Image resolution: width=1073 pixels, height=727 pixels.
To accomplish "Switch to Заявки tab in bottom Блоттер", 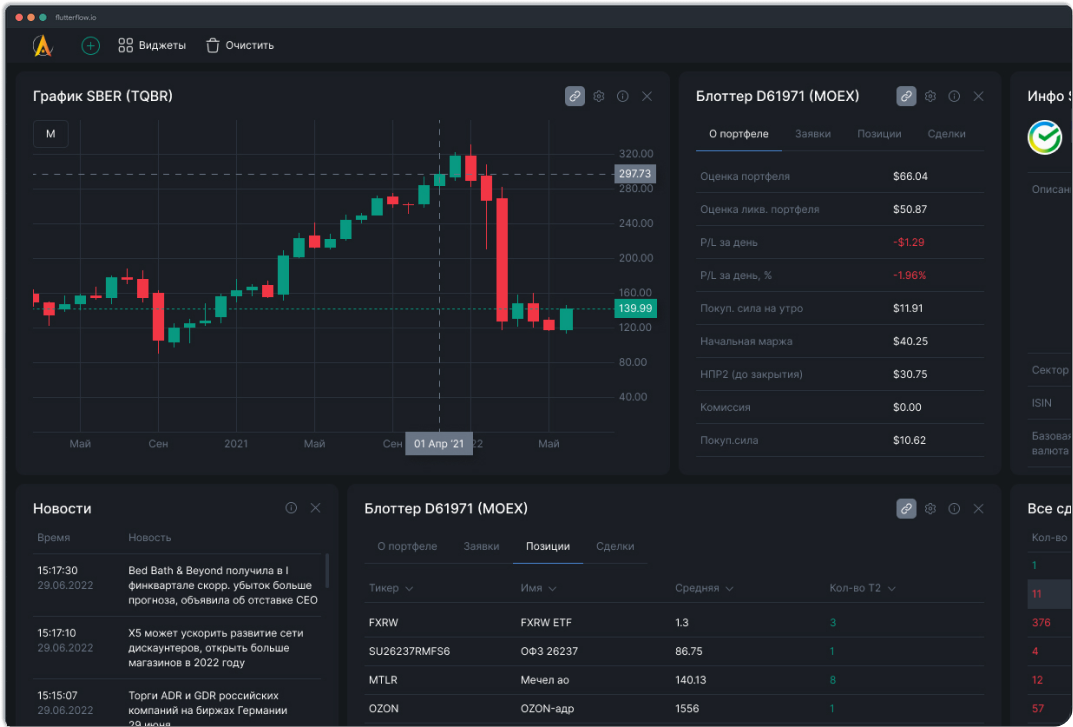I will (481, 546).
